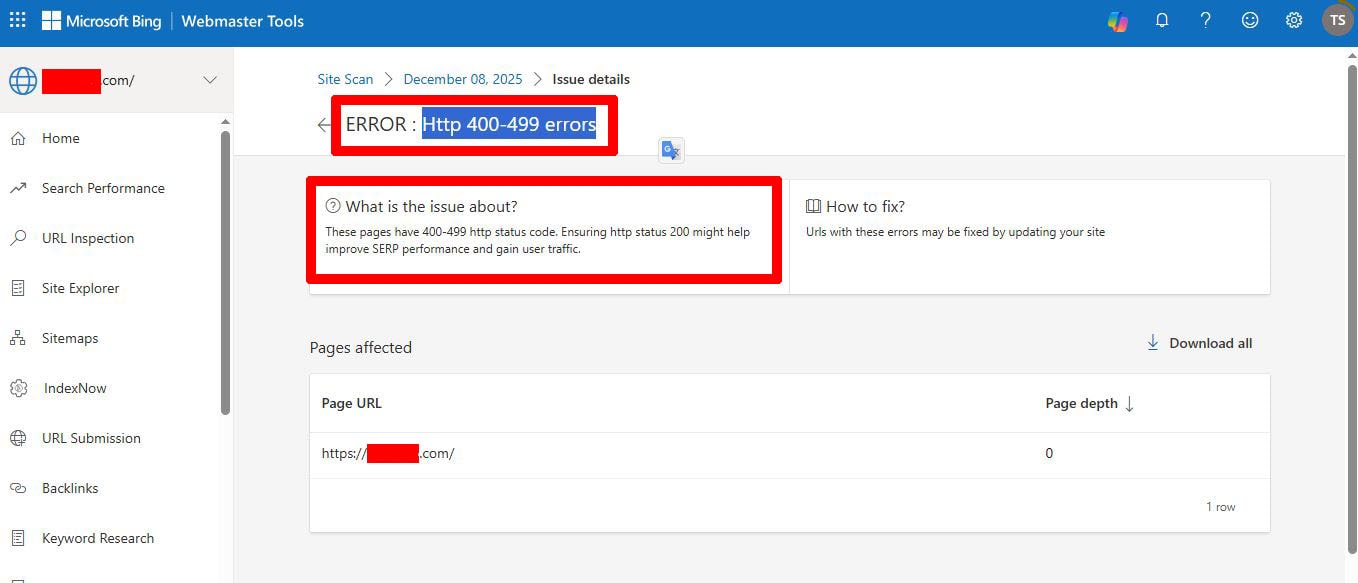Screen dimensions: 1358x583
Task: Expand the site selector dropdown
Action: click(x=209, y=80)
